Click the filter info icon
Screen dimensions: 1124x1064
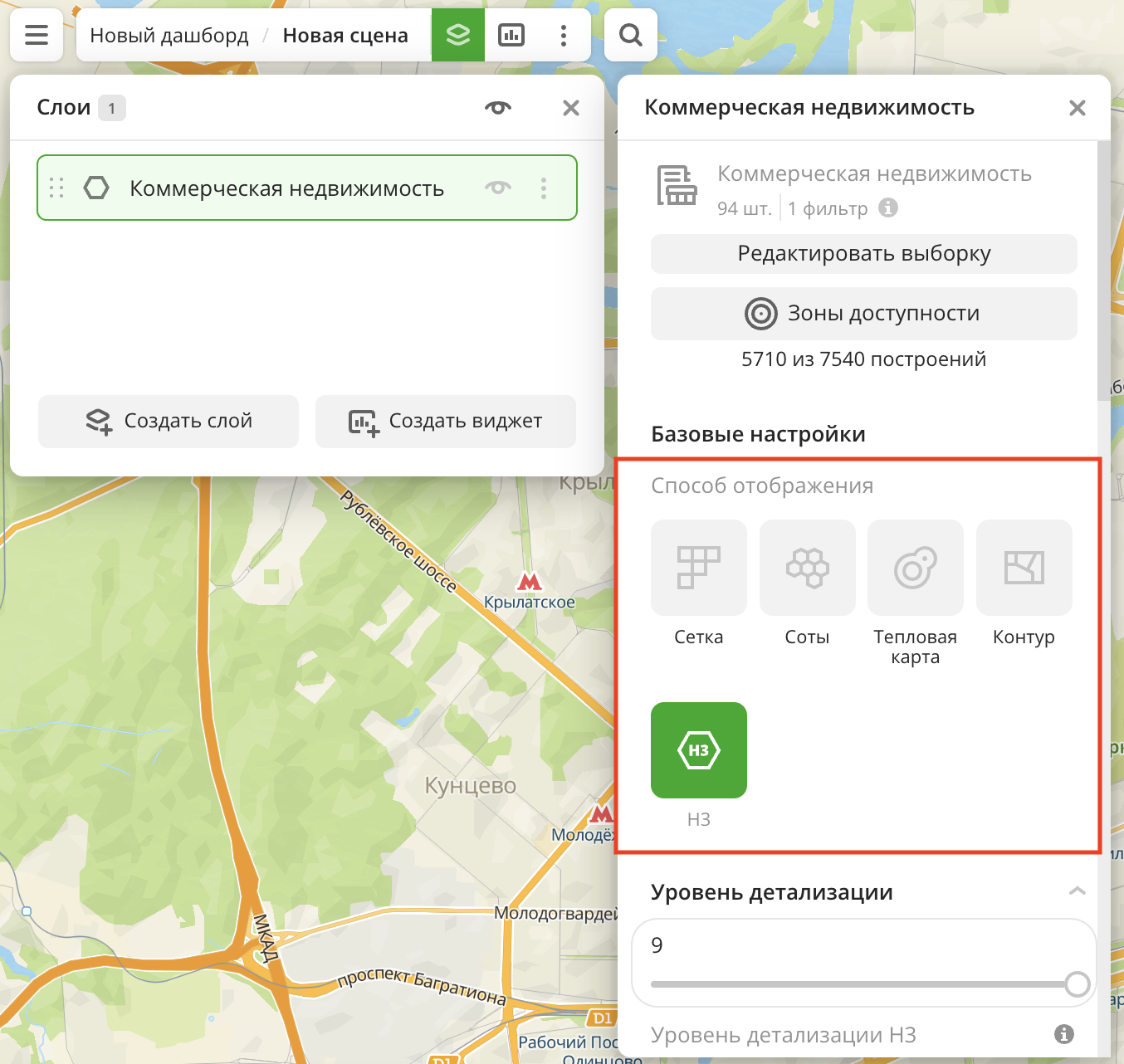tap(888, 207)
